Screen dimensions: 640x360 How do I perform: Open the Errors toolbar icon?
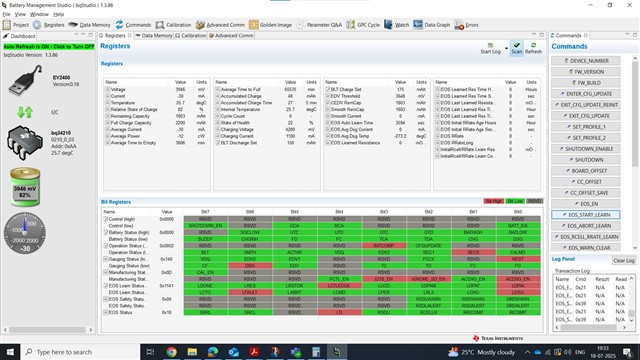click(x=459, y=25)
